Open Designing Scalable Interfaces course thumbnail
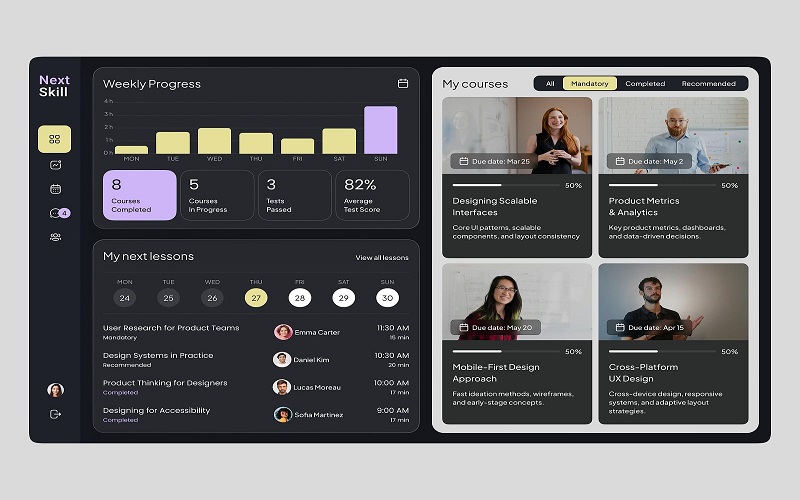 tap(517, 136)
